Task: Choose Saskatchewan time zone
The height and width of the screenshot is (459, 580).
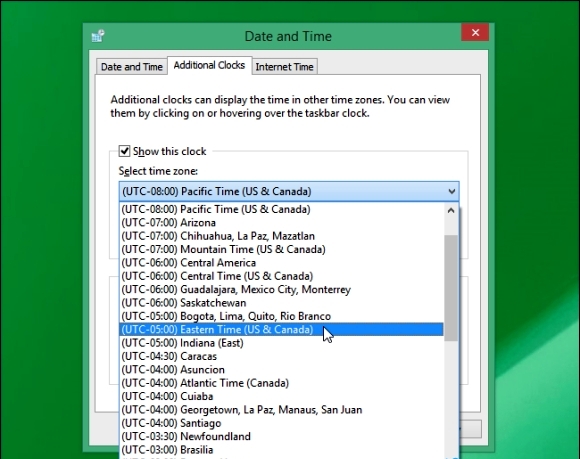Action: 281,303
